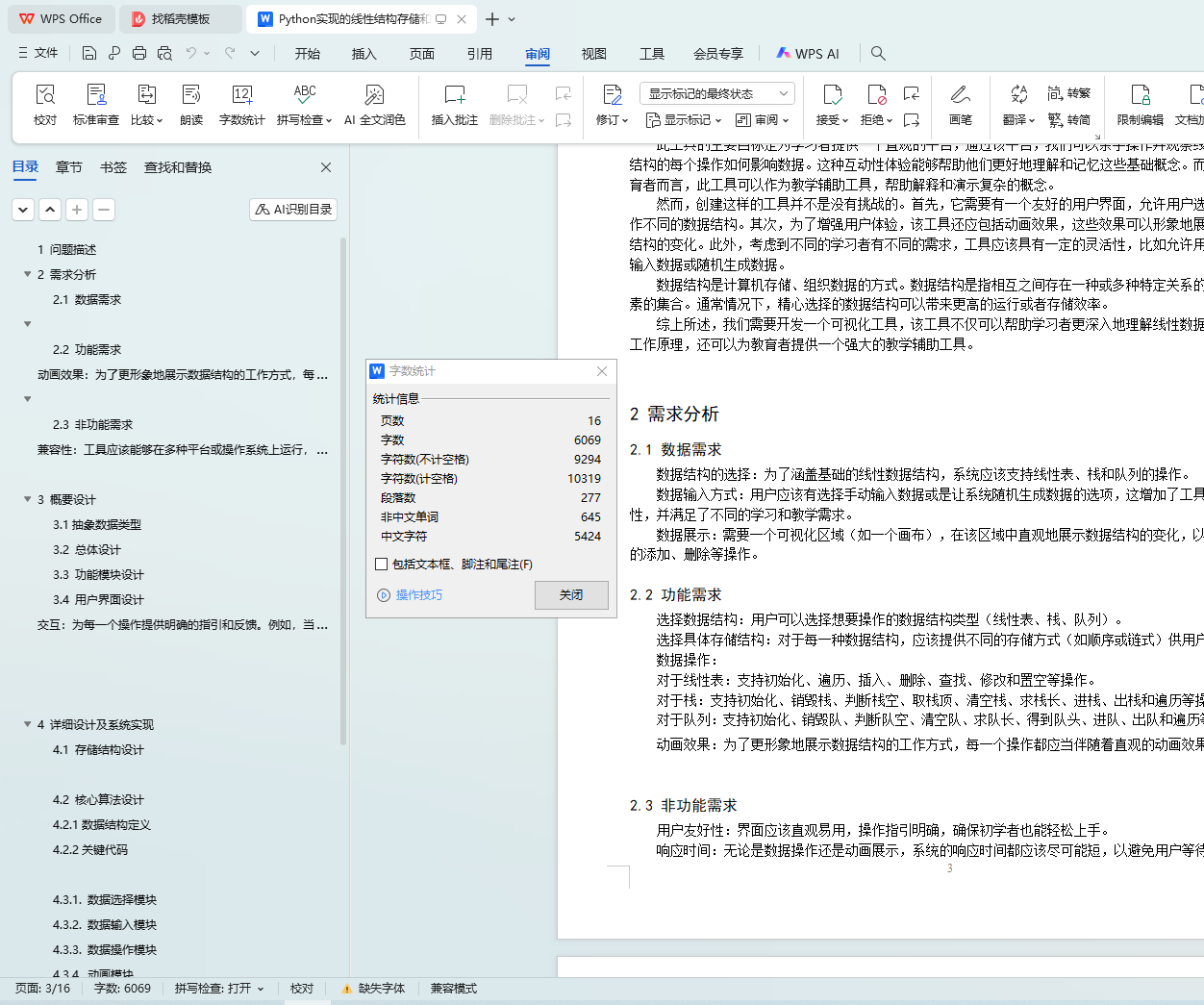Open the 开始 ribbon tab
Image resolution: width=1204 pixels, height=1005 pixels.
click(x=308, y=54)
